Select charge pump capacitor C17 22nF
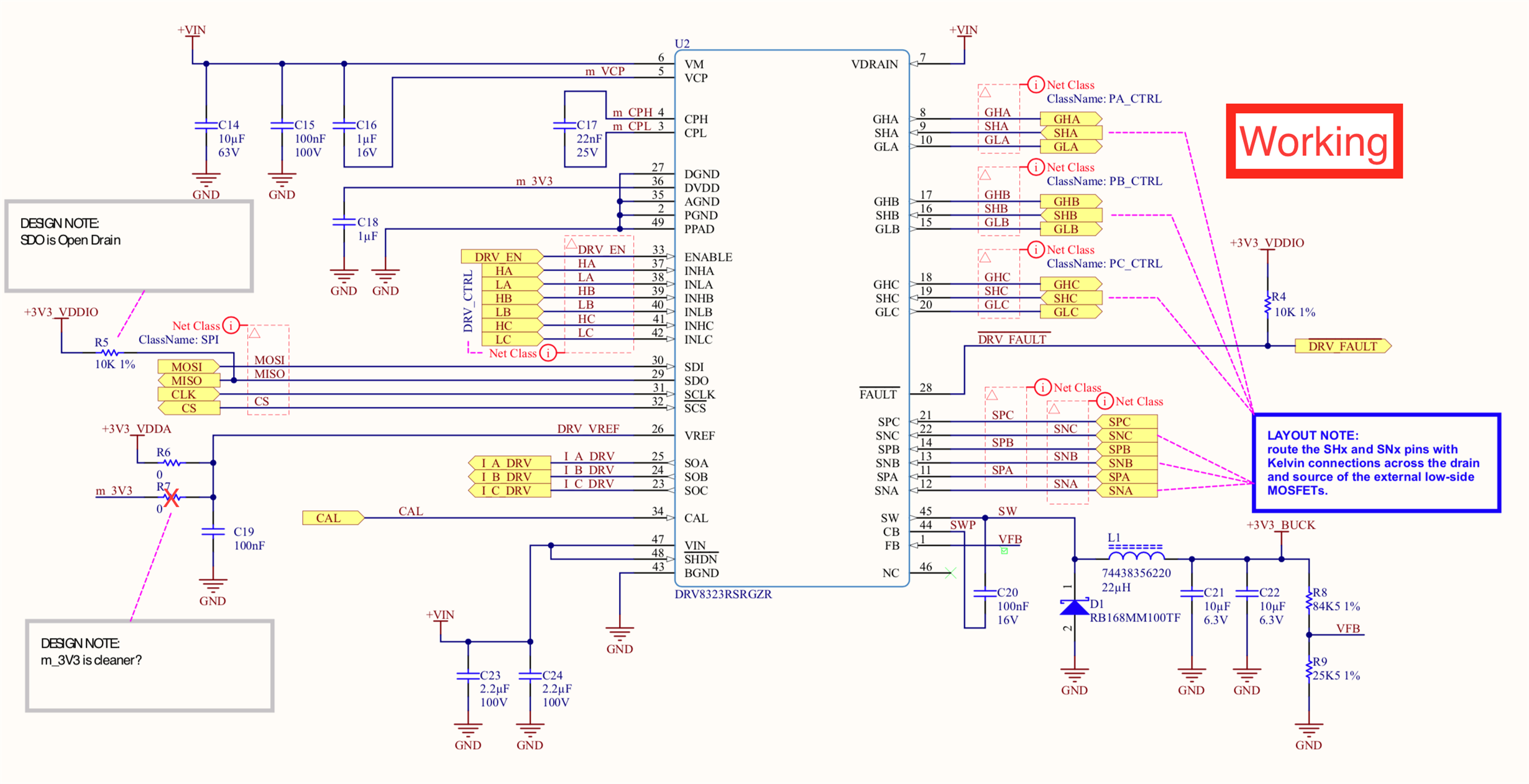This screenshot has width=1529, height=784. 564,125
